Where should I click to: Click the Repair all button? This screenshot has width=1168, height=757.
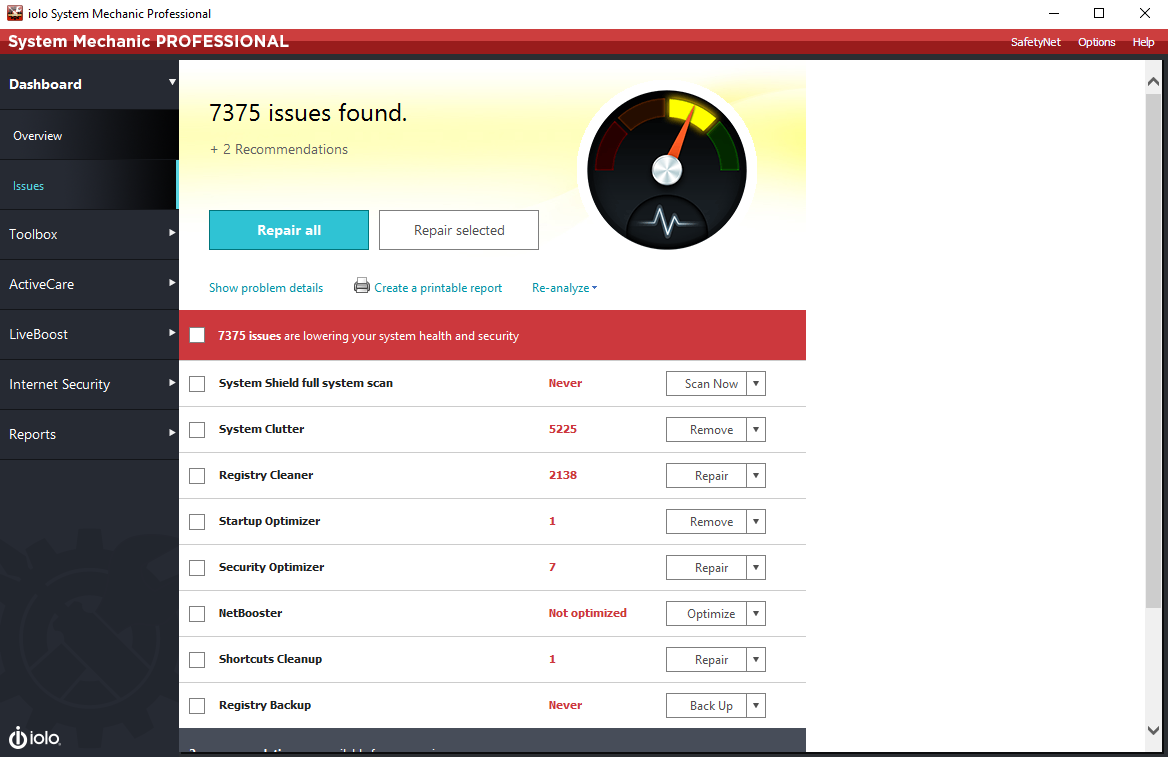[289, 230]
